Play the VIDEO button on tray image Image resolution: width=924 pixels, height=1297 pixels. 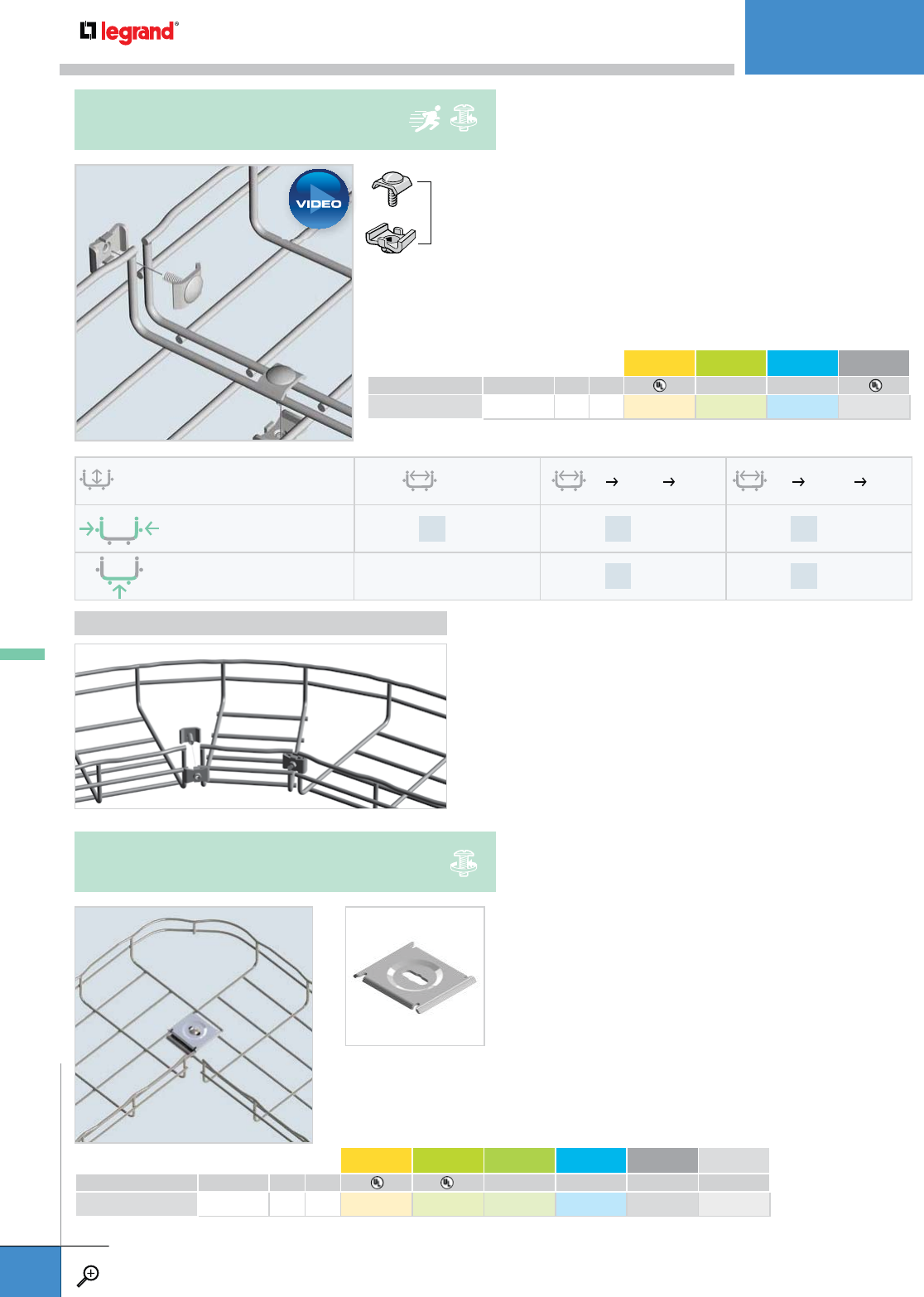tap(319, 200)
